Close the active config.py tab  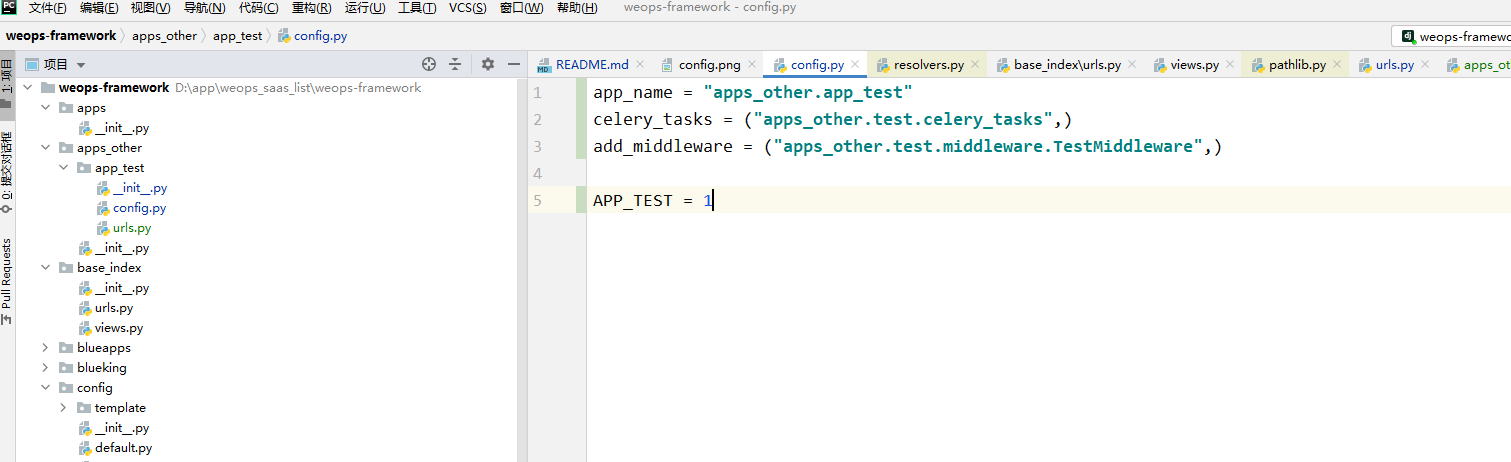coord(855,65)
